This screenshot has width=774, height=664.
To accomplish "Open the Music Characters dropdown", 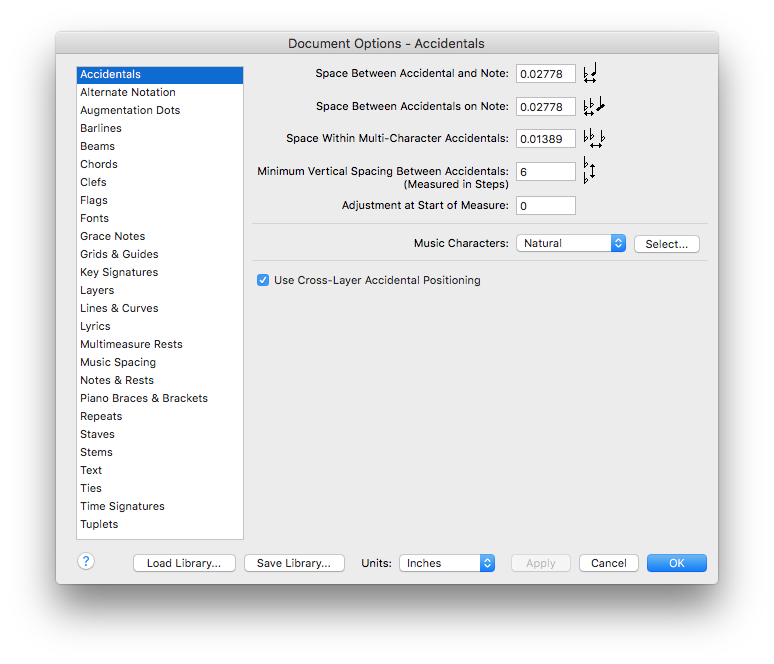I will [571, 243].
